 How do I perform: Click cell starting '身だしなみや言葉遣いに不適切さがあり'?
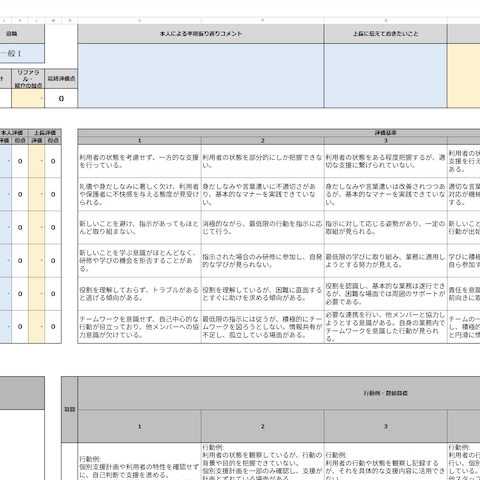pos(262,194)
